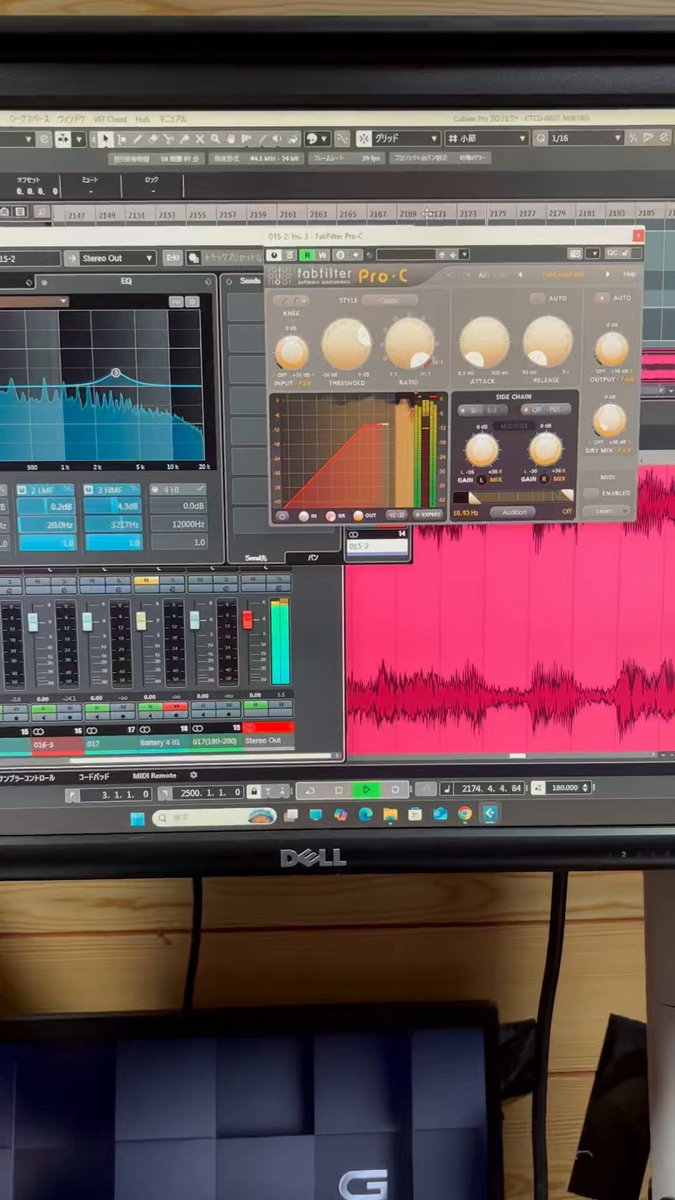Enable Read automation (R) in Pro-C header

coord(308,255)
